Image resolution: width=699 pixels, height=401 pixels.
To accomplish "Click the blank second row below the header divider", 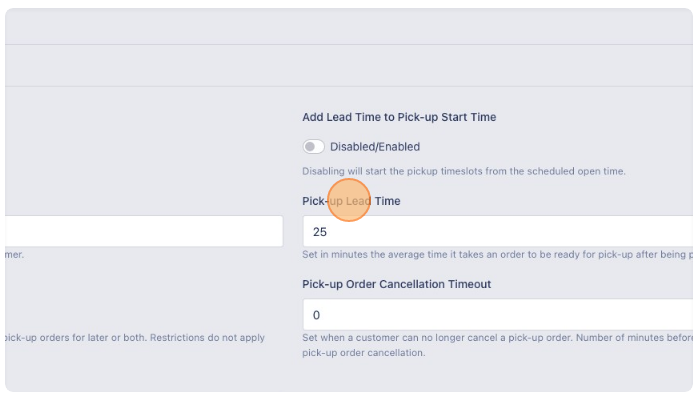I will [349, 65].
